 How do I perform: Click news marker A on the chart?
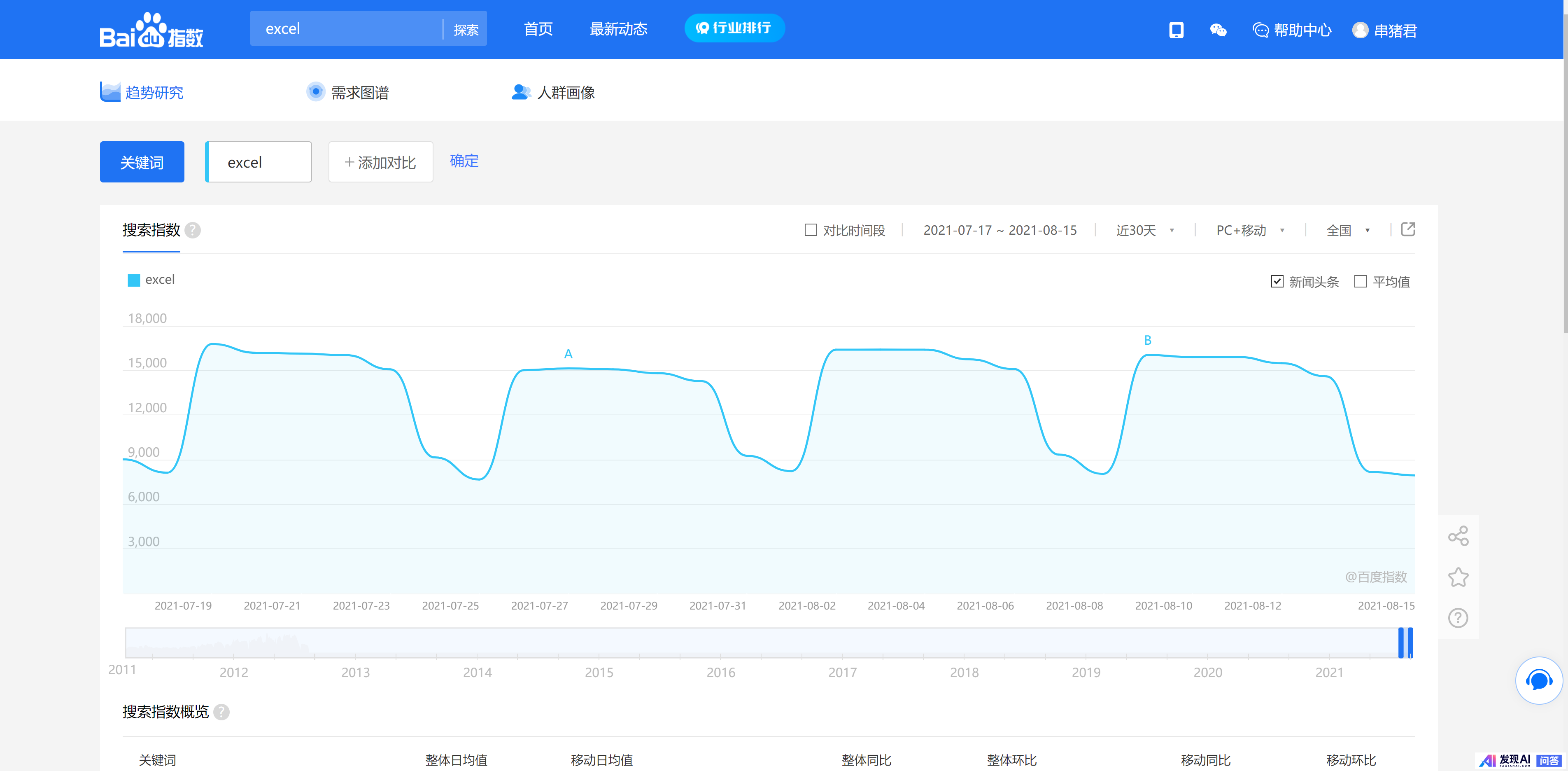568,354
